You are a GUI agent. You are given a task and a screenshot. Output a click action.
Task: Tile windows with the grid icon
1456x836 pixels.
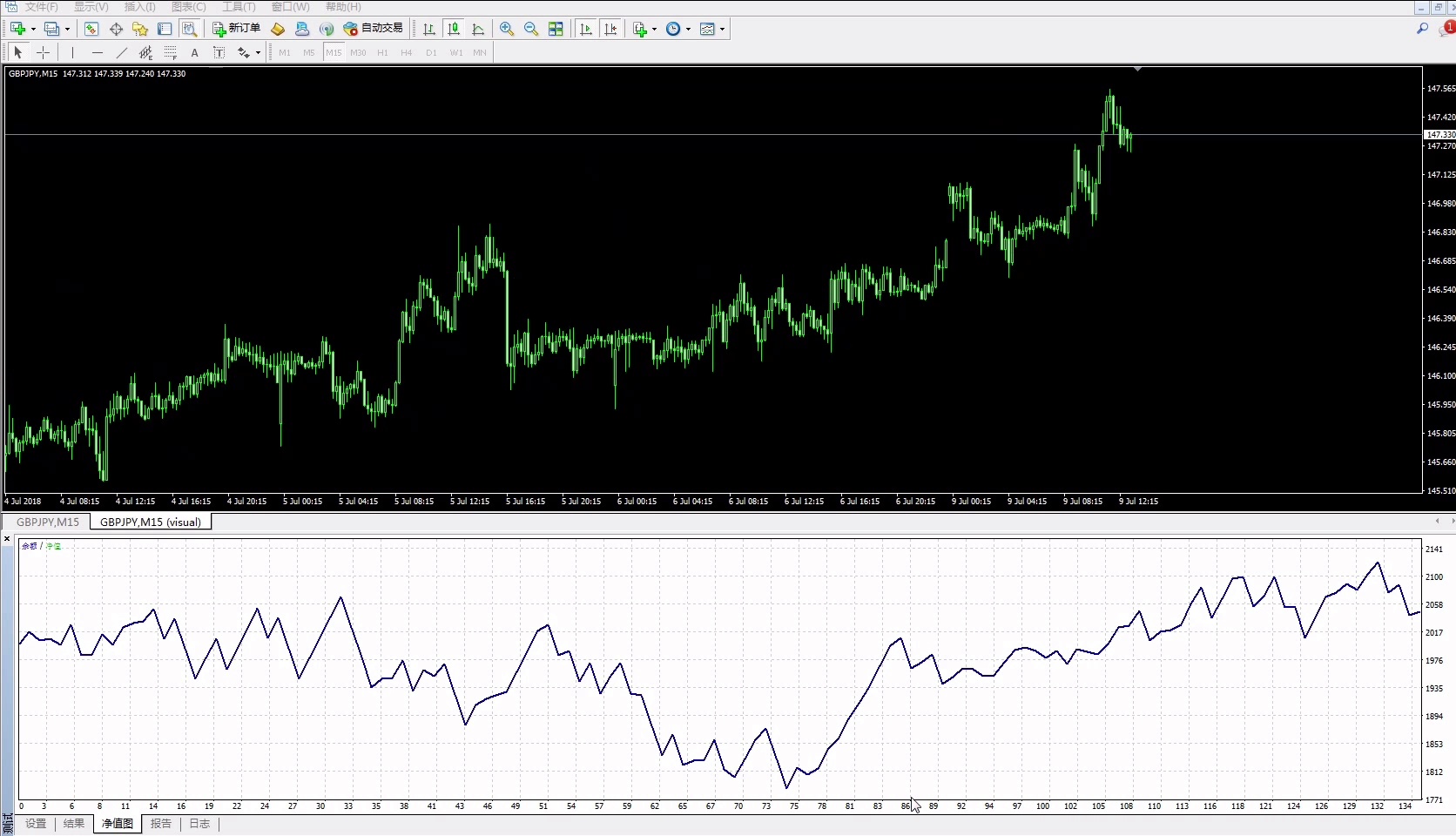point(556,29)
